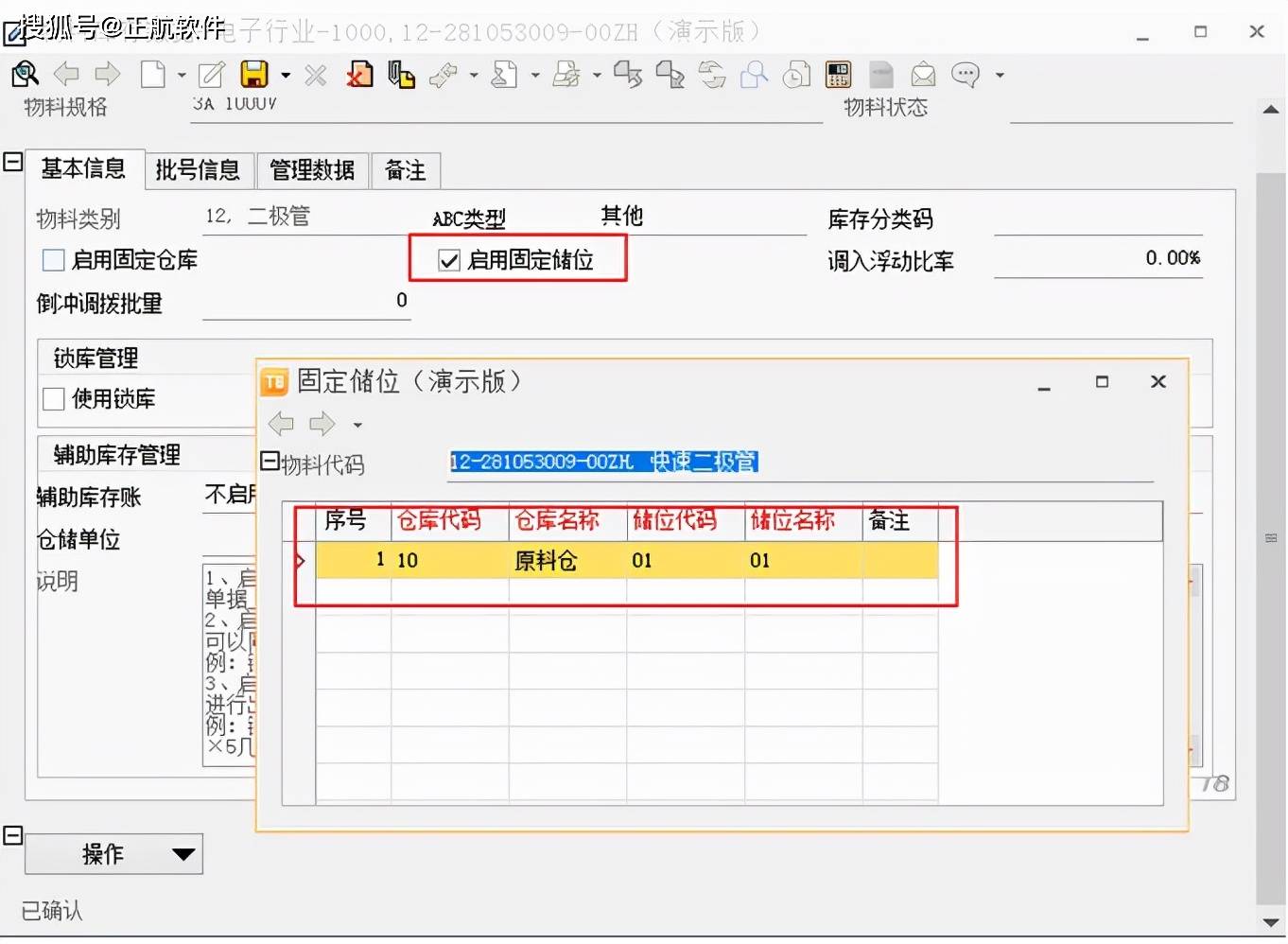This screenshot has height=944, width=1288.
Task: Enable 启用固定仓库 checkbox
Action: [x=52, y=260]
